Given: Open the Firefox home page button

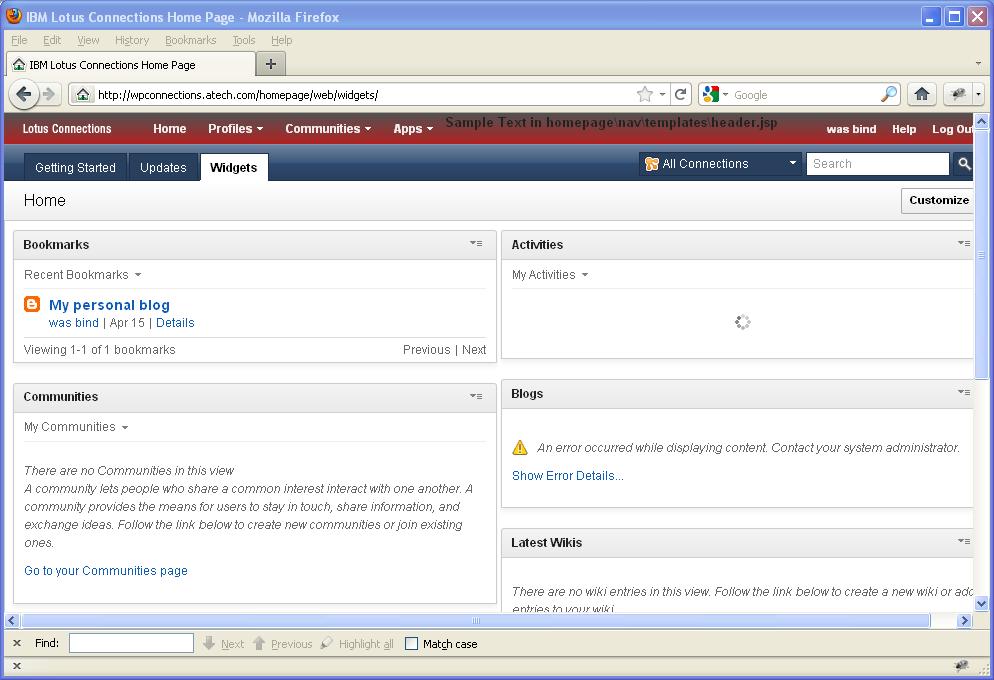Looking at the screenshot, I should 922,94.
